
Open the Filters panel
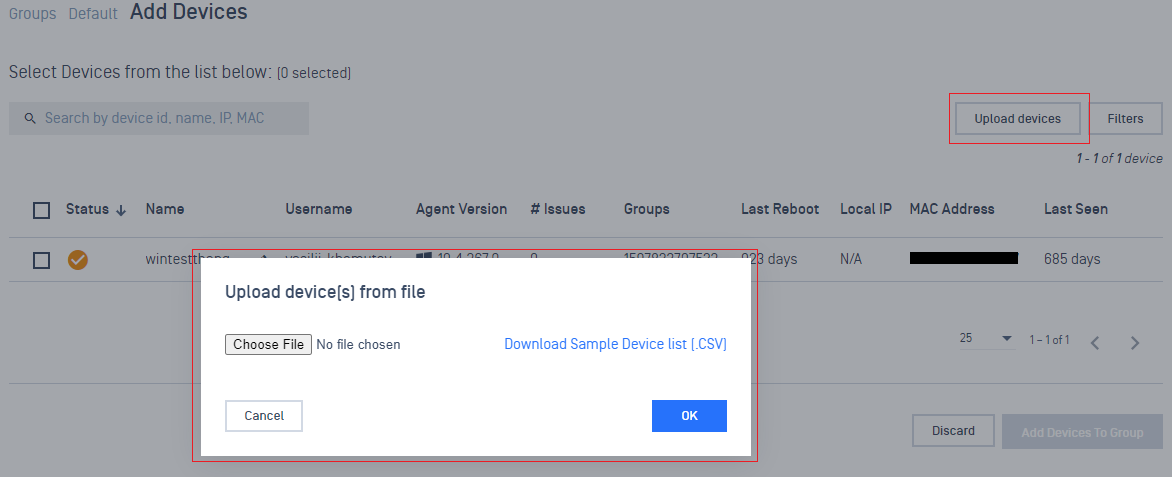pyautogui.click(x=1125, y=118)
